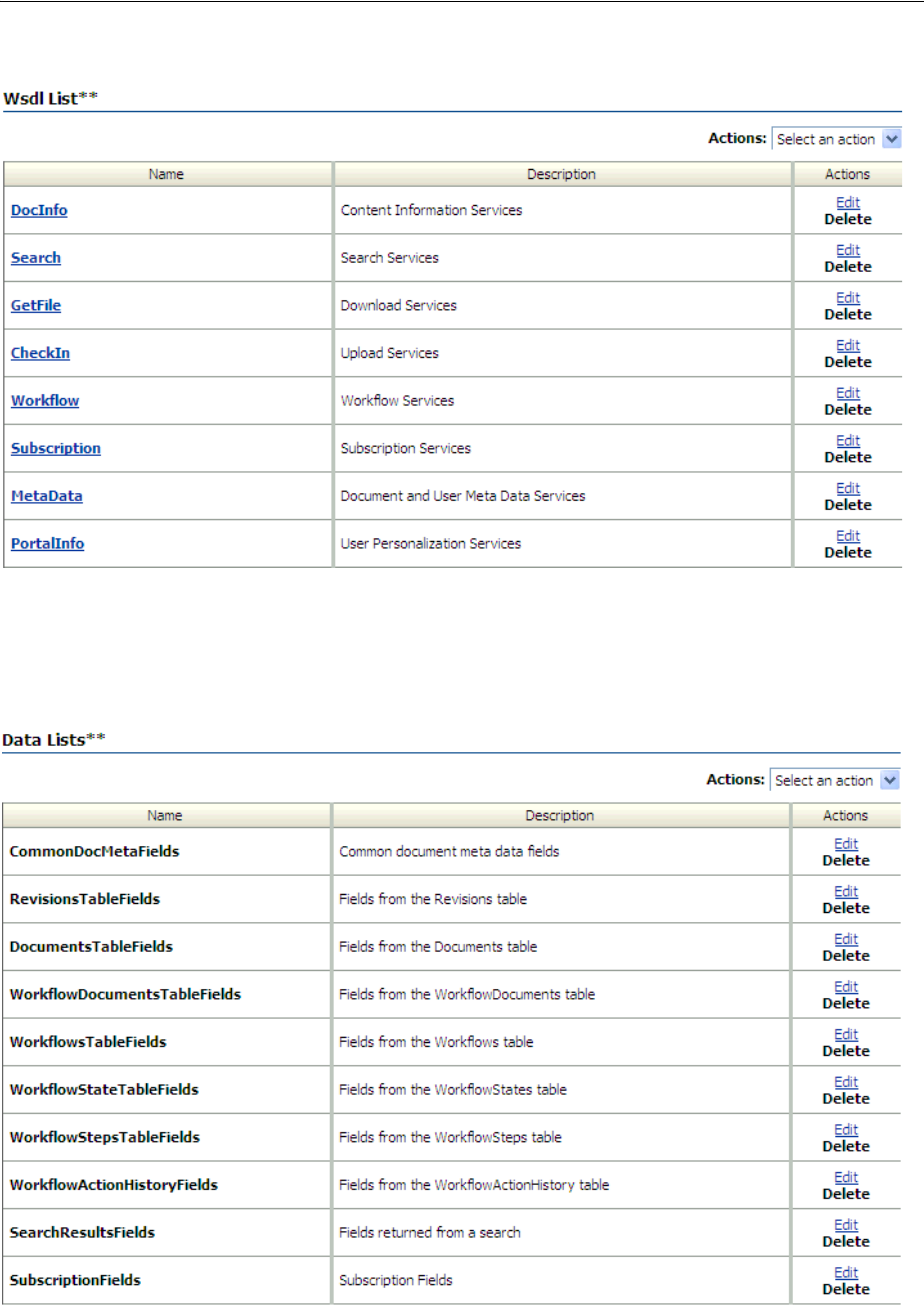Open the Workflow WSDL link
924x1306 pixels.
(45, 400)
